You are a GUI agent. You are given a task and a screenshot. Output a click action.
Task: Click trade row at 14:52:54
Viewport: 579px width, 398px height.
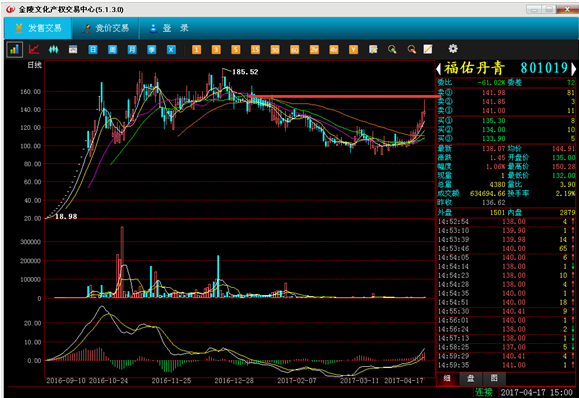tap(506, 222)
